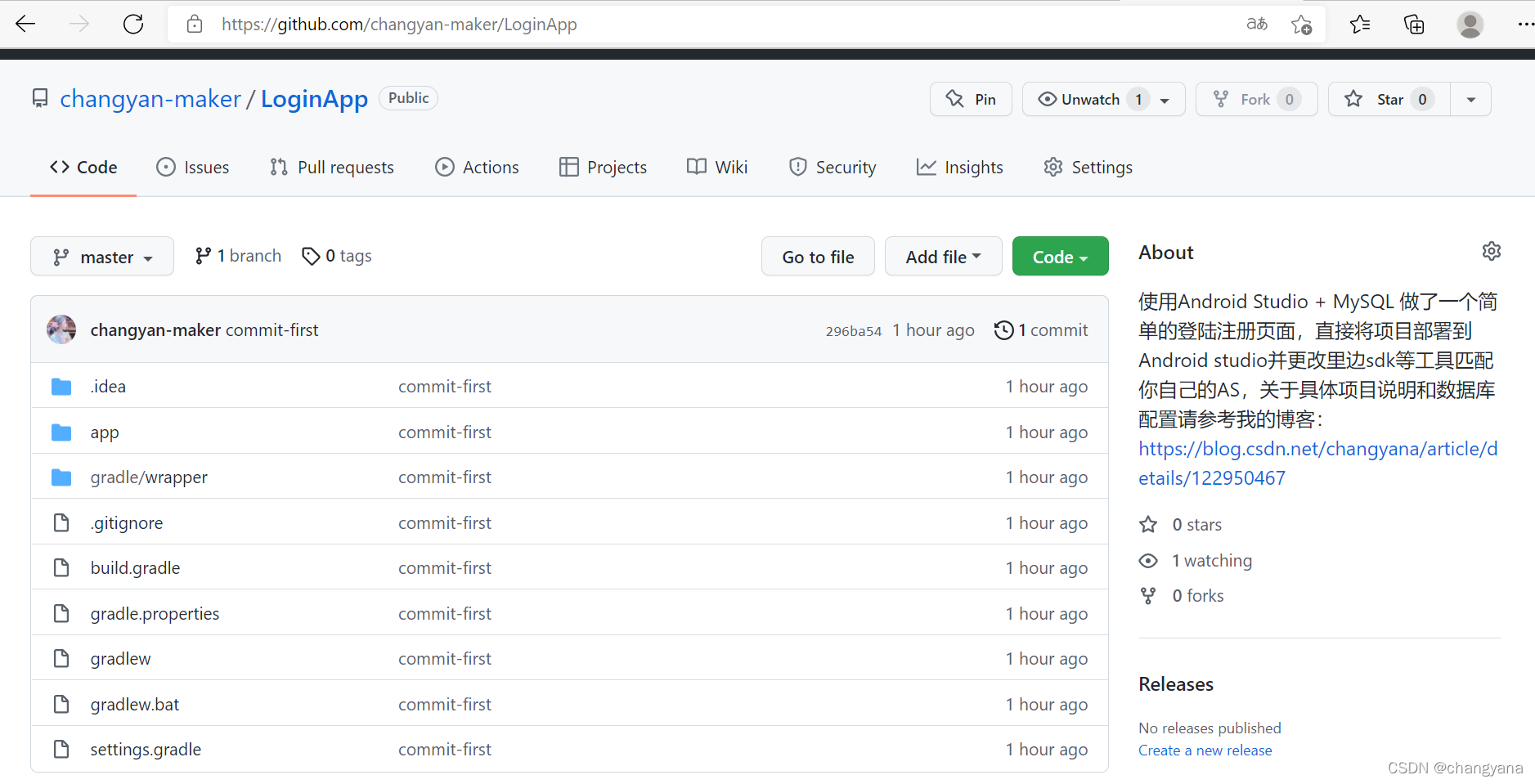Open the blog.csdn.net article link
Image resolution: width=1535 pixels, height=784 pixels.
pyautogui.click(x=1317, y=464)
